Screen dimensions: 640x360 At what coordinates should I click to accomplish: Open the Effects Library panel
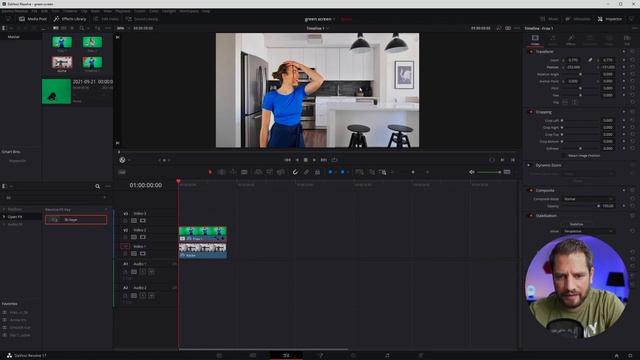pyautogui.click(x=70, y=19)
